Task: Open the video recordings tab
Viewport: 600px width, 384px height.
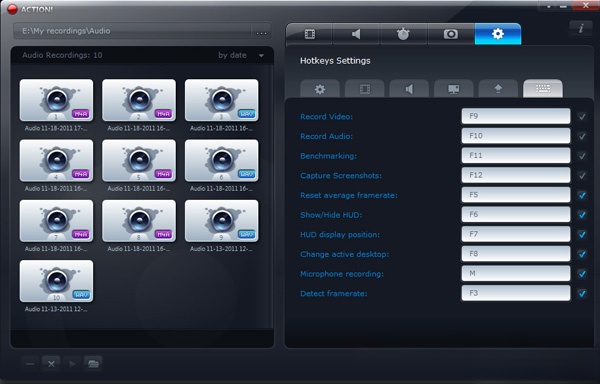Action: click(x=309, y=34)
